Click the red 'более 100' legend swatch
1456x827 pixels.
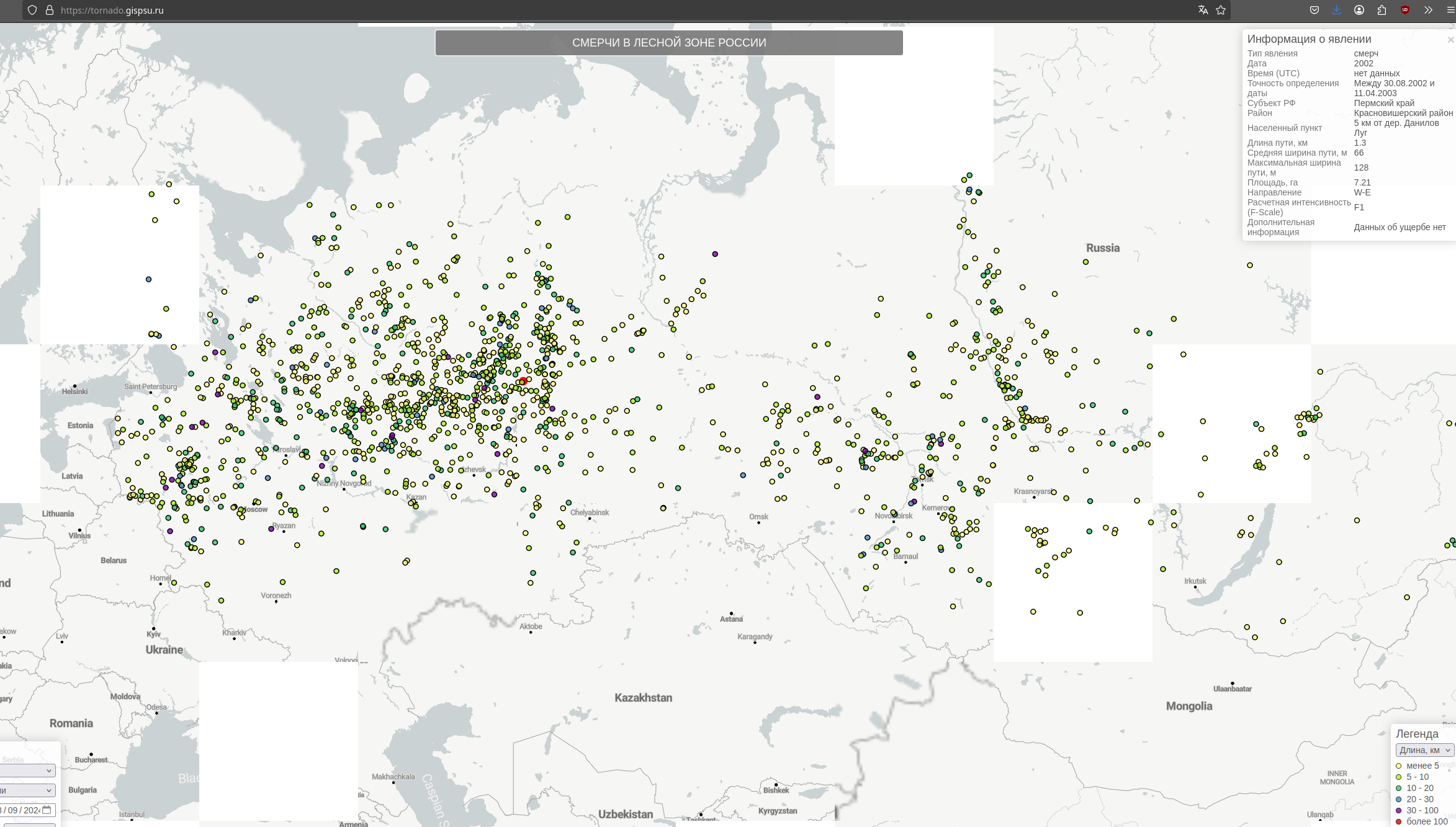click(x=1399, y=821)
